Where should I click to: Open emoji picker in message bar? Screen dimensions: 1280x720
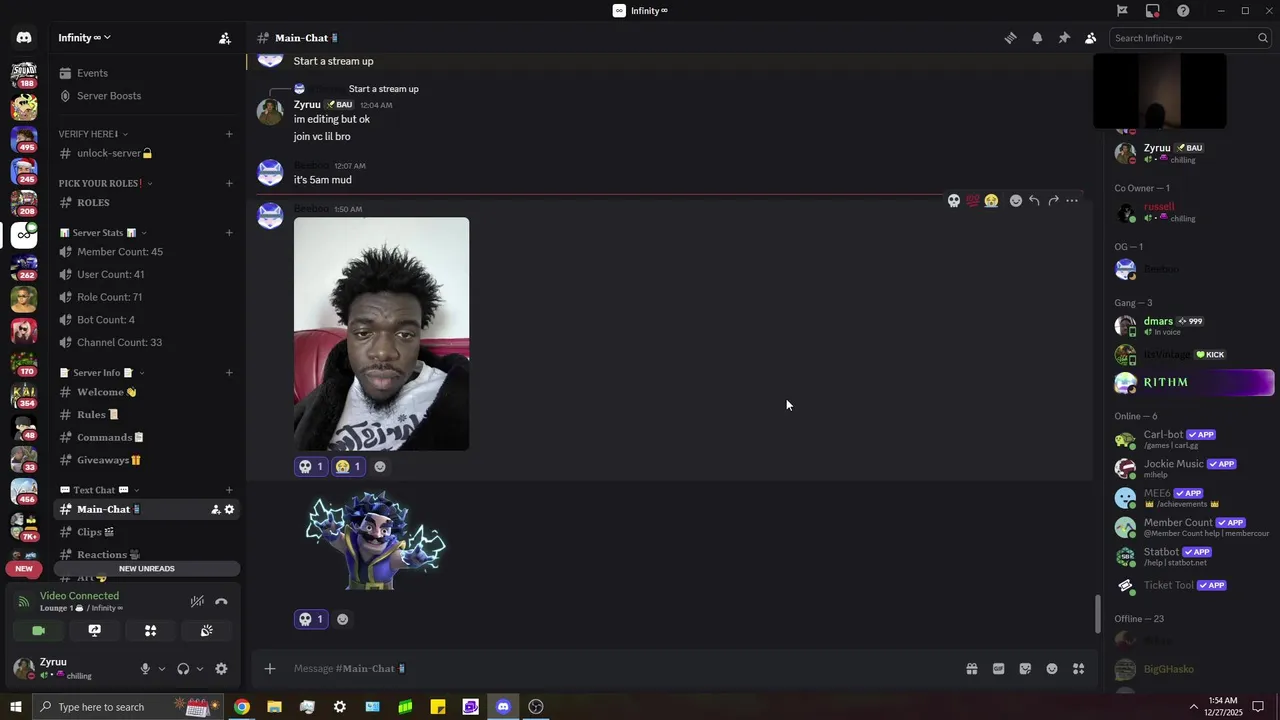pyautogui.click(x=1052, y=669)
